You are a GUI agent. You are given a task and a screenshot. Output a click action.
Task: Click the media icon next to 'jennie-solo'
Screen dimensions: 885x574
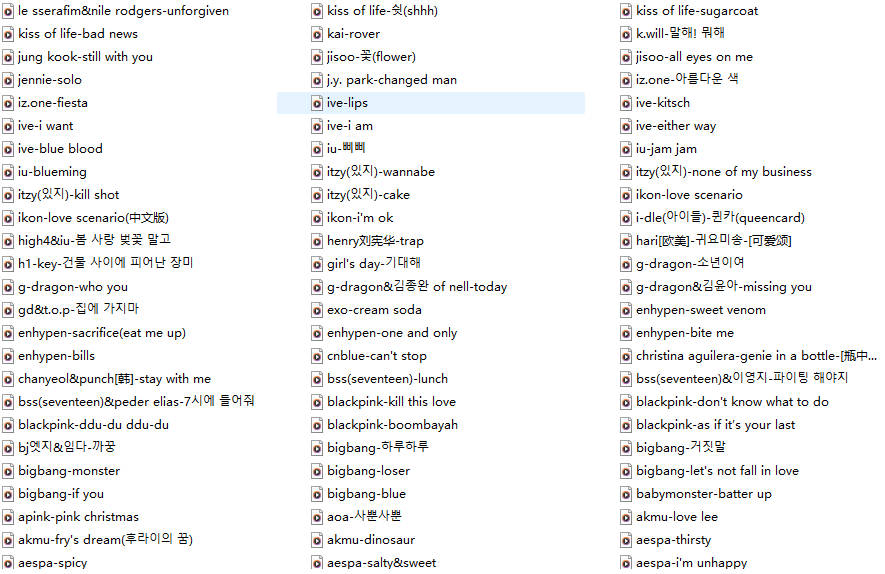pyautogui.click(x=8, y=80)
